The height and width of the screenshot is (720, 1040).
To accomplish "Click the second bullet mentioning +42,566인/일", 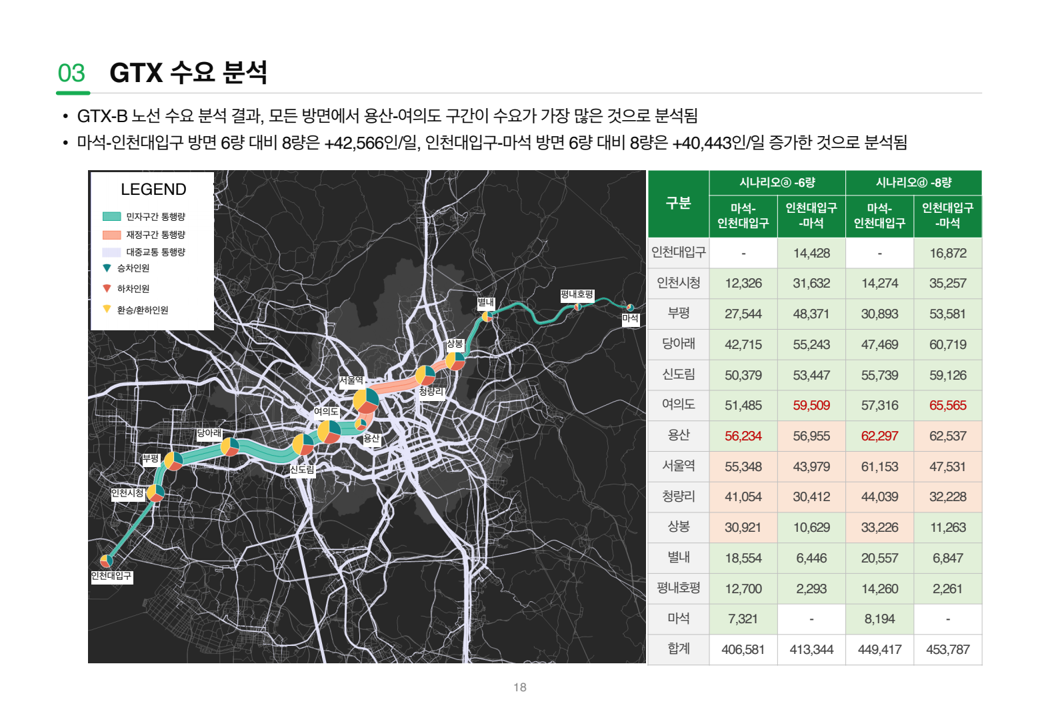I will tap(492, 143).
